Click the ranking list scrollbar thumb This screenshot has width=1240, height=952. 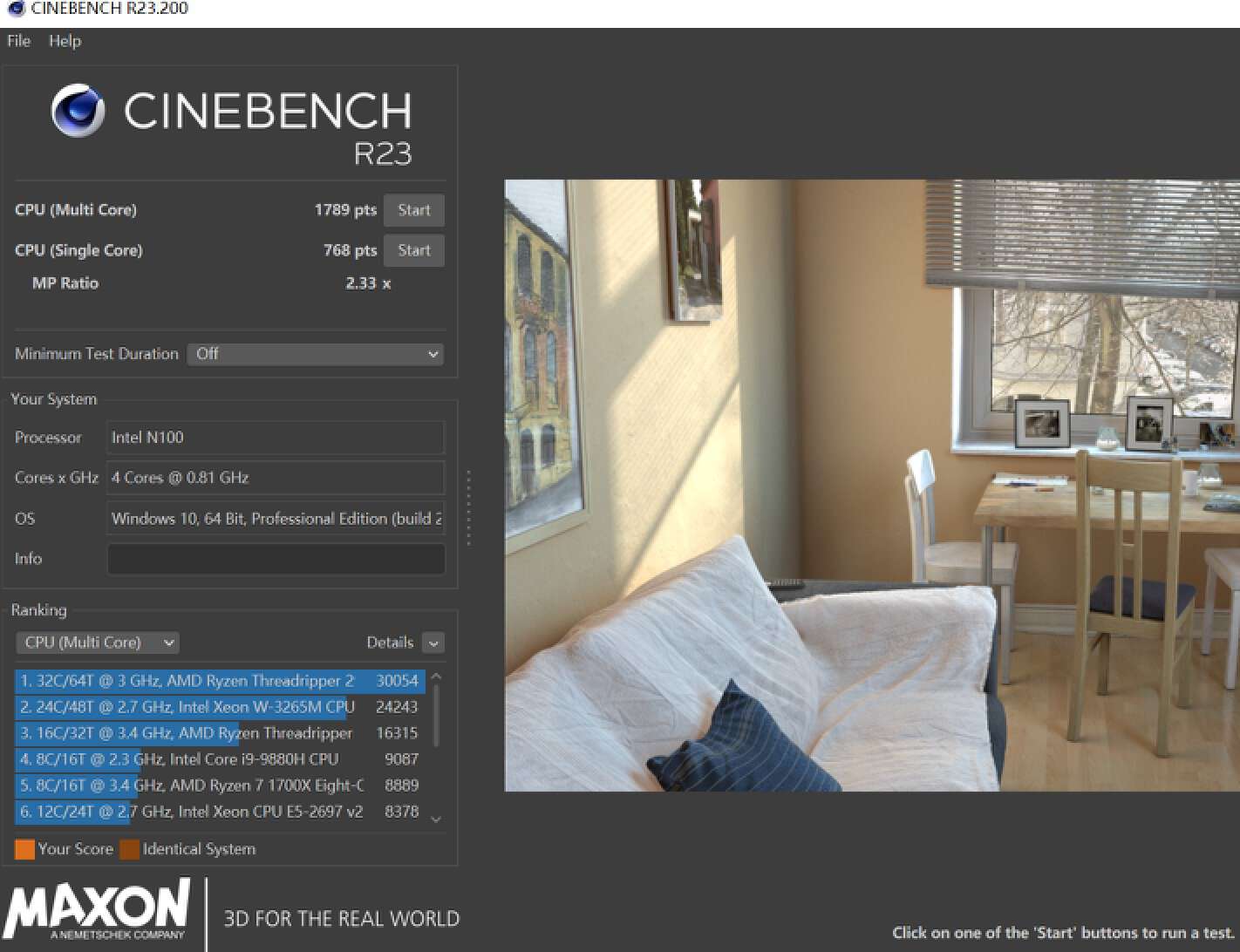point(436,715)
